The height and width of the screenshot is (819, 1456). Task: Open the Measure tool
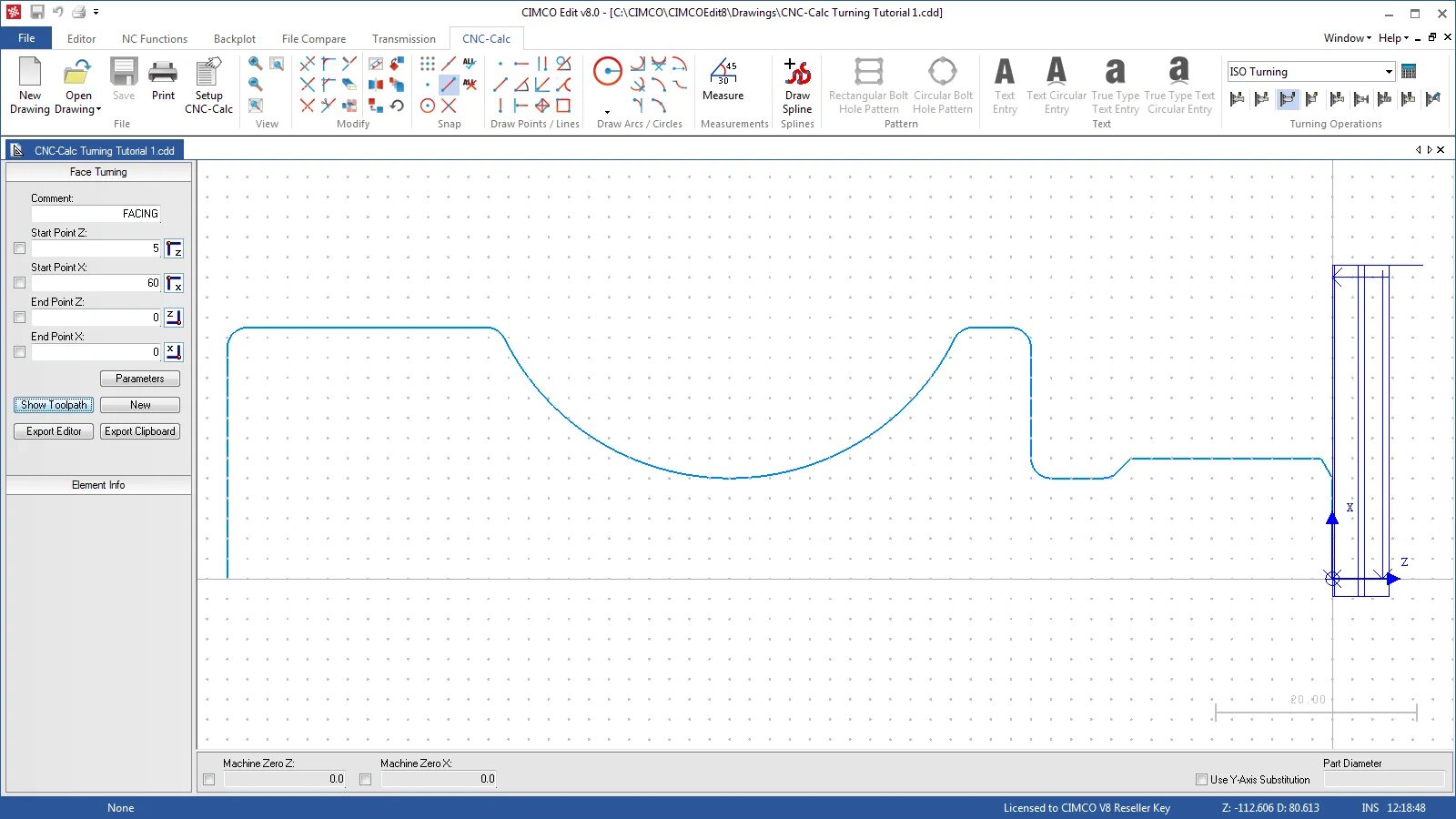723,79
